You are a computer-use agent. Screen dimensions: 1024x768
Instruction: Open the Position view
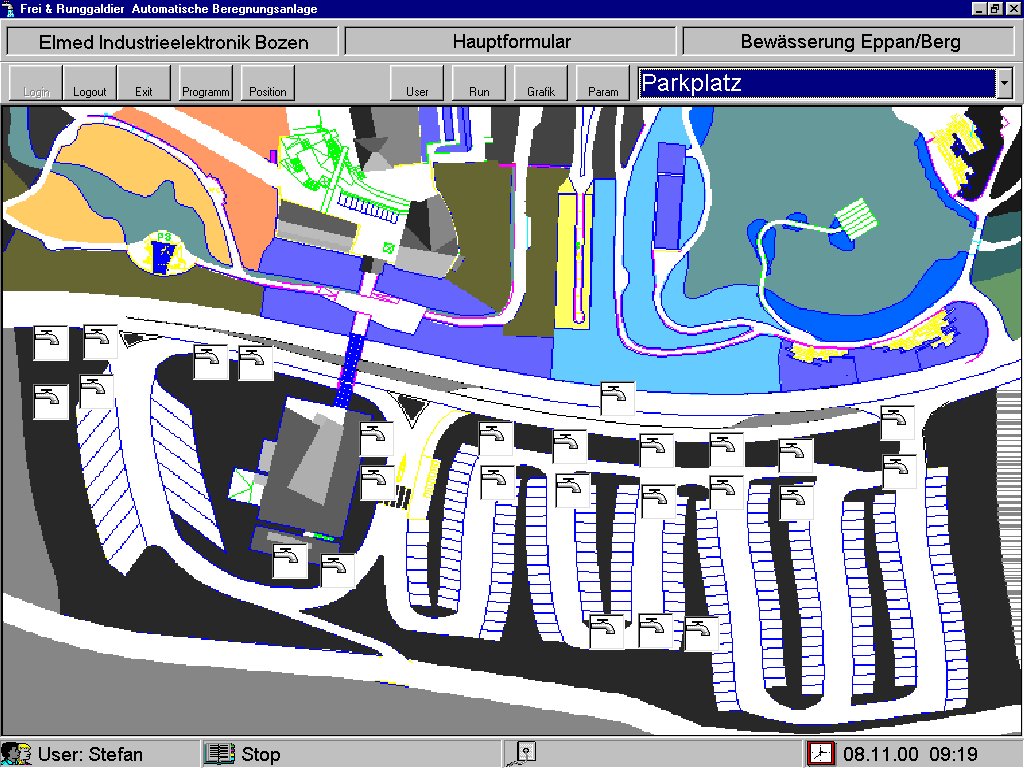click(268, 83)
